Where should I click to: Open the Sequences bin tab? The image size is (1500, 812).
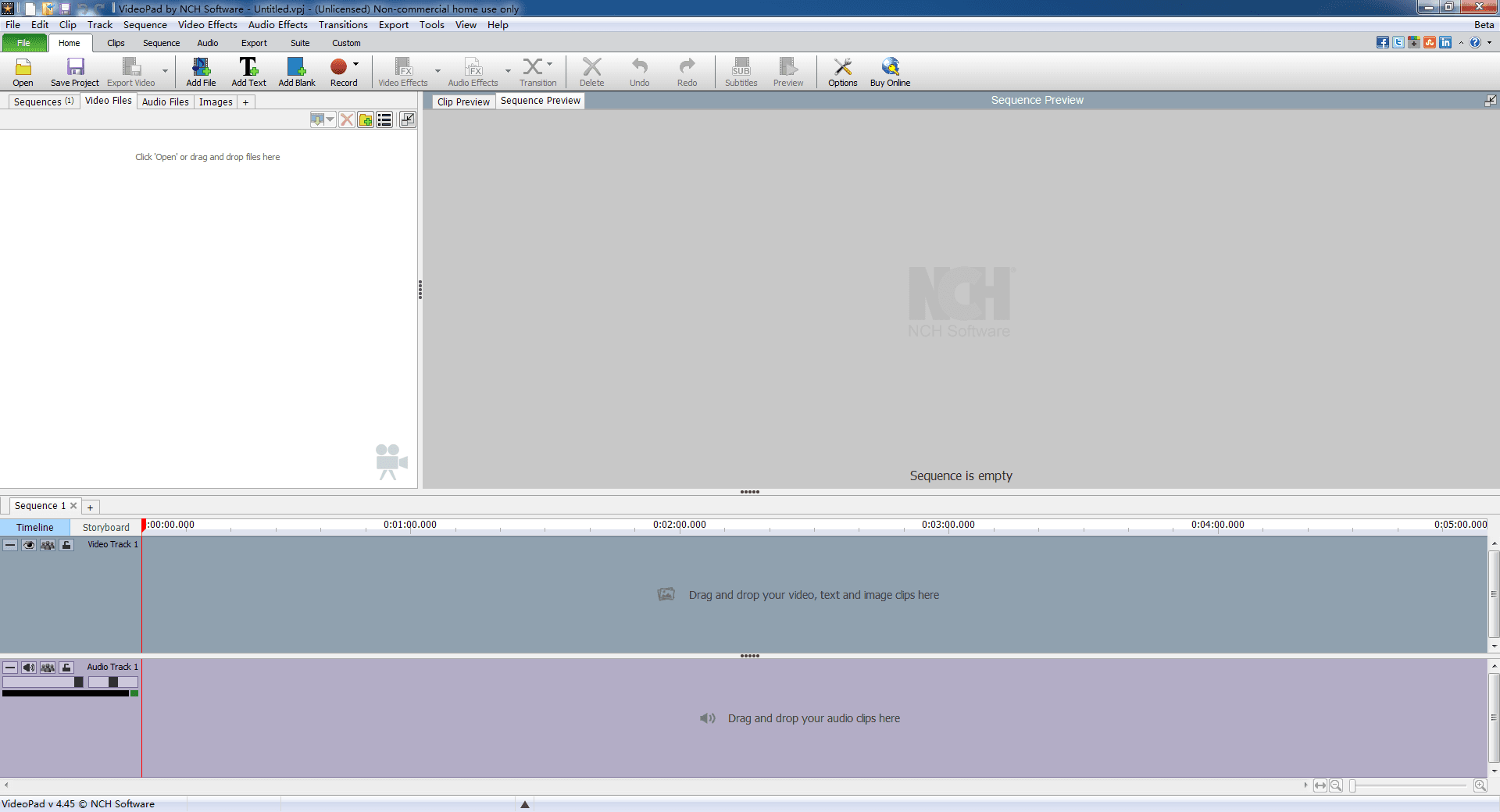coord(44,101)
